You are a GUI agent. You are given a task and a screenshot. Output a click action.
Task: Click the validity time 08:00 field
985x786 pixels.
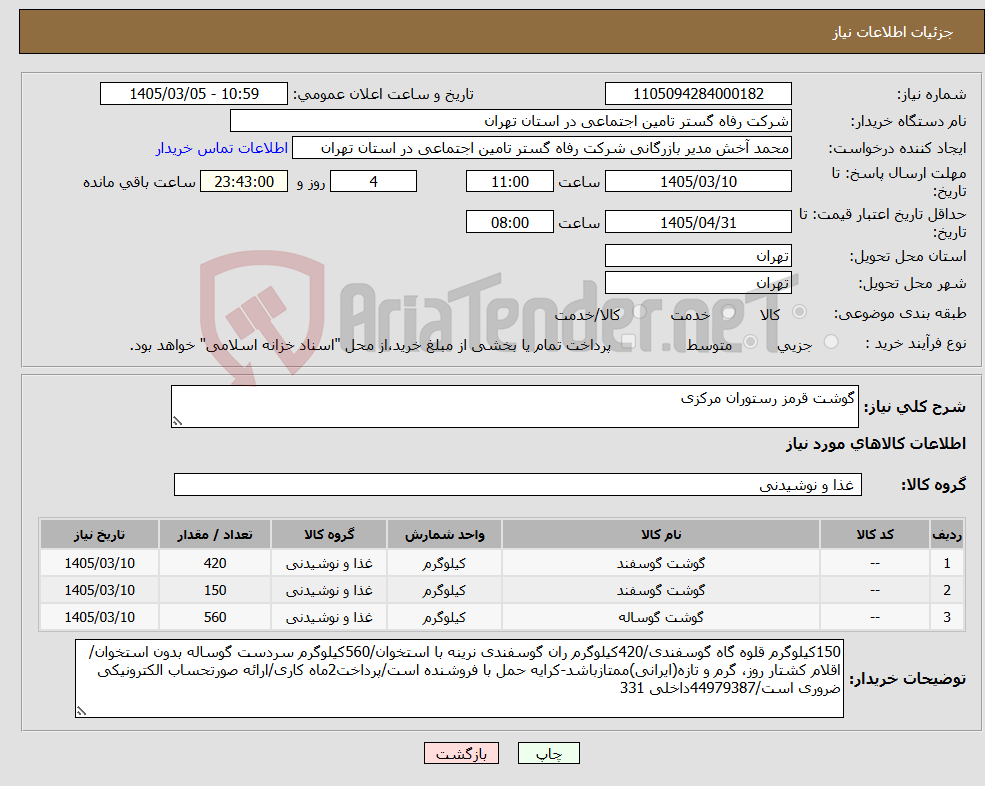click(509, 222)
